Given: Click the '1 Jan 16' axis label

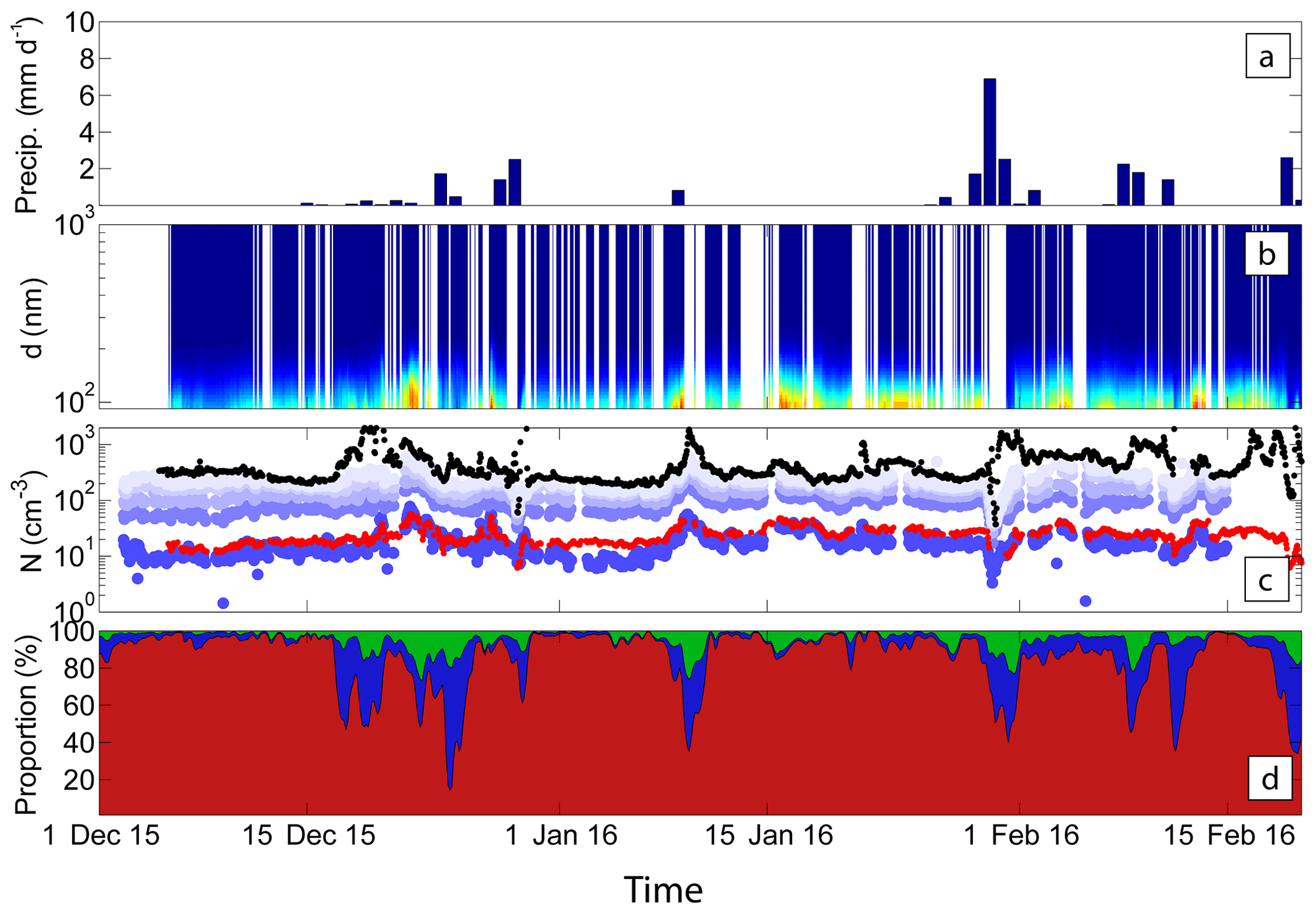Looking at the screenshot, I should (561, 835).
